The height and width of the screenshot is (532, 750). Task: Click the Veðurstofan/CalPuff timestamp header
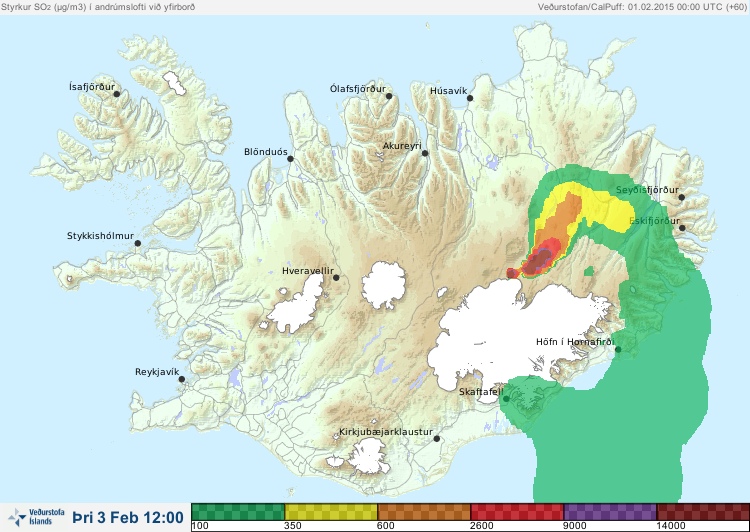pyautogui.click(x=642, y=7)
